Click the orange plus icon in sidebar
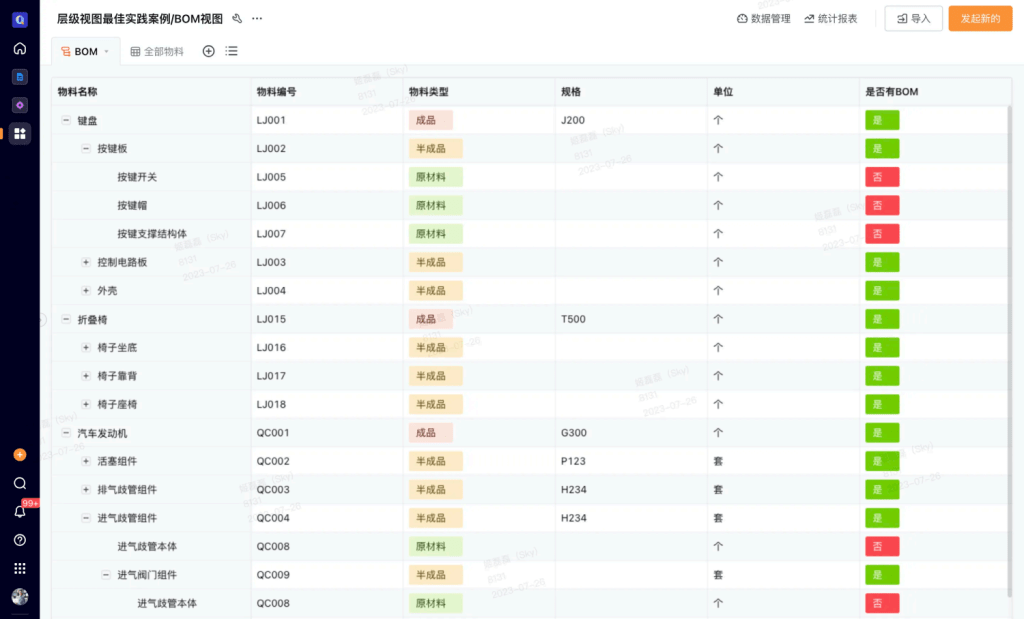Image resolution: width=1024 pixels, height=619 pixels. (x=20, y=454)
